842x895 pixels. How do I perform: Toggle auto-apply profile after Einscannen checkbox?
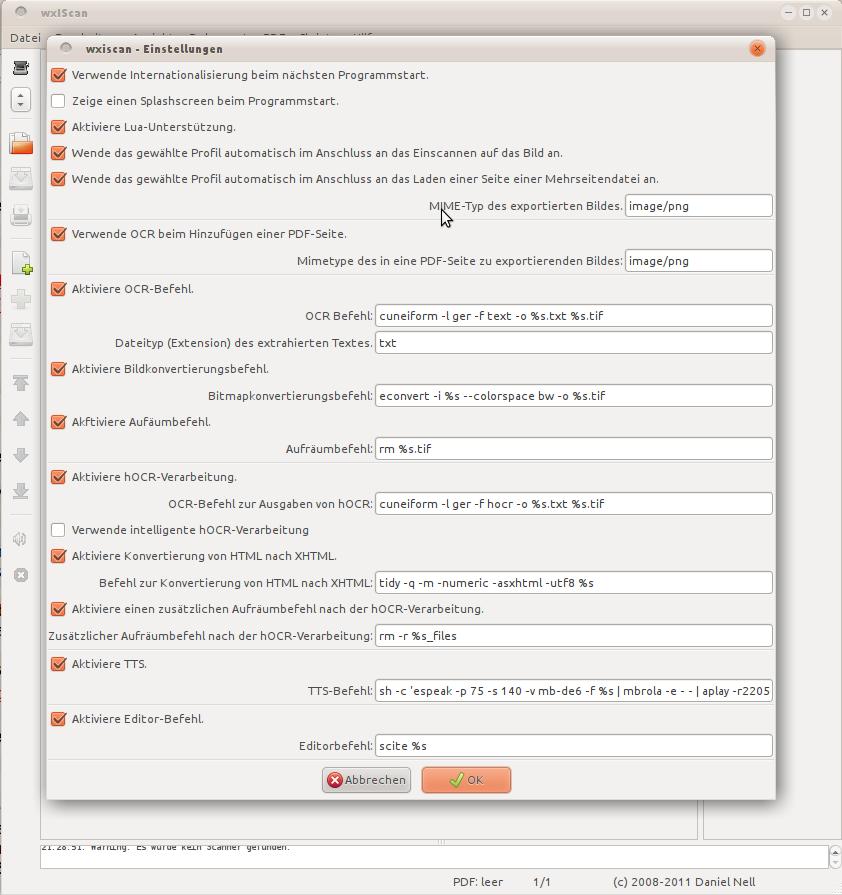coord(58,153)
